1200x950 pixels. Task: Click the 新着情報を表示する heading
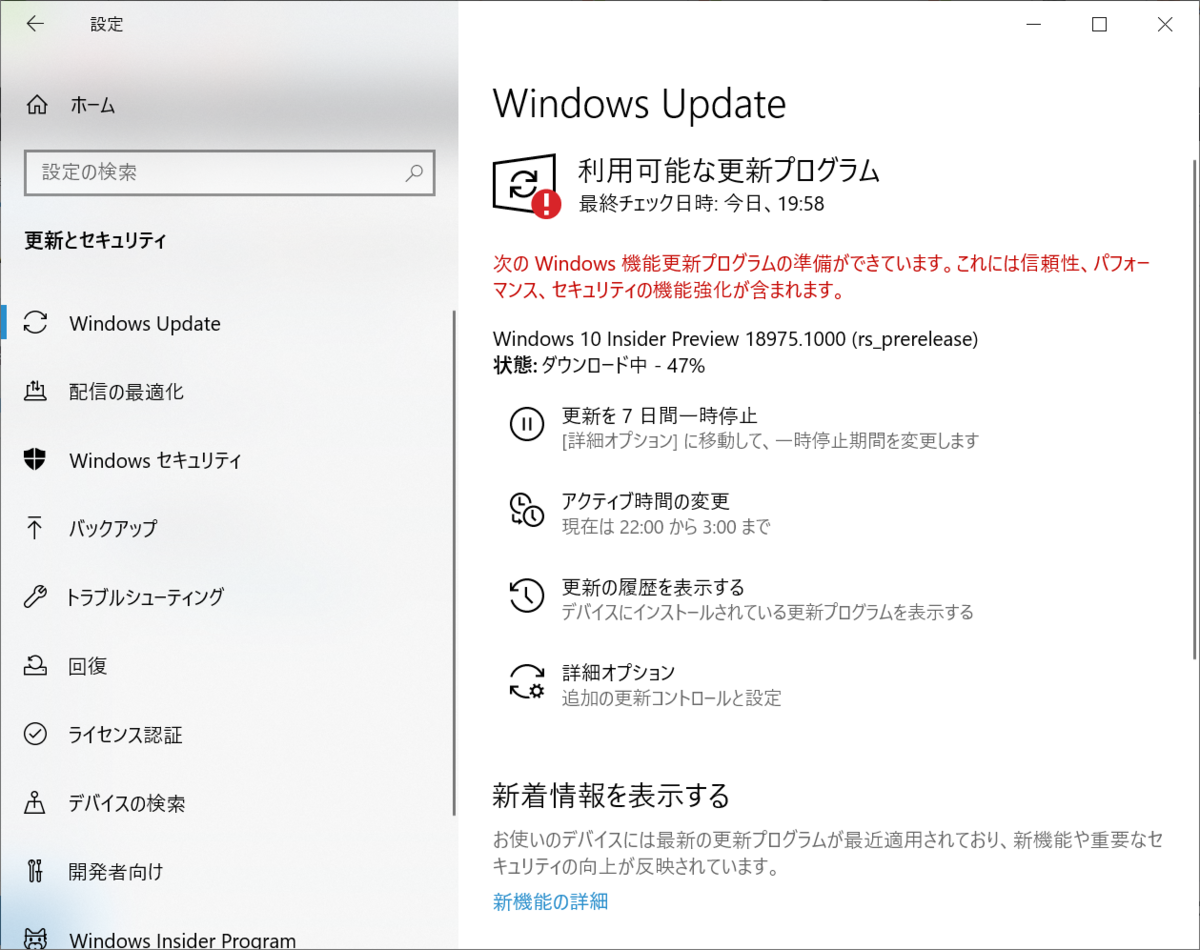(611, 796)
